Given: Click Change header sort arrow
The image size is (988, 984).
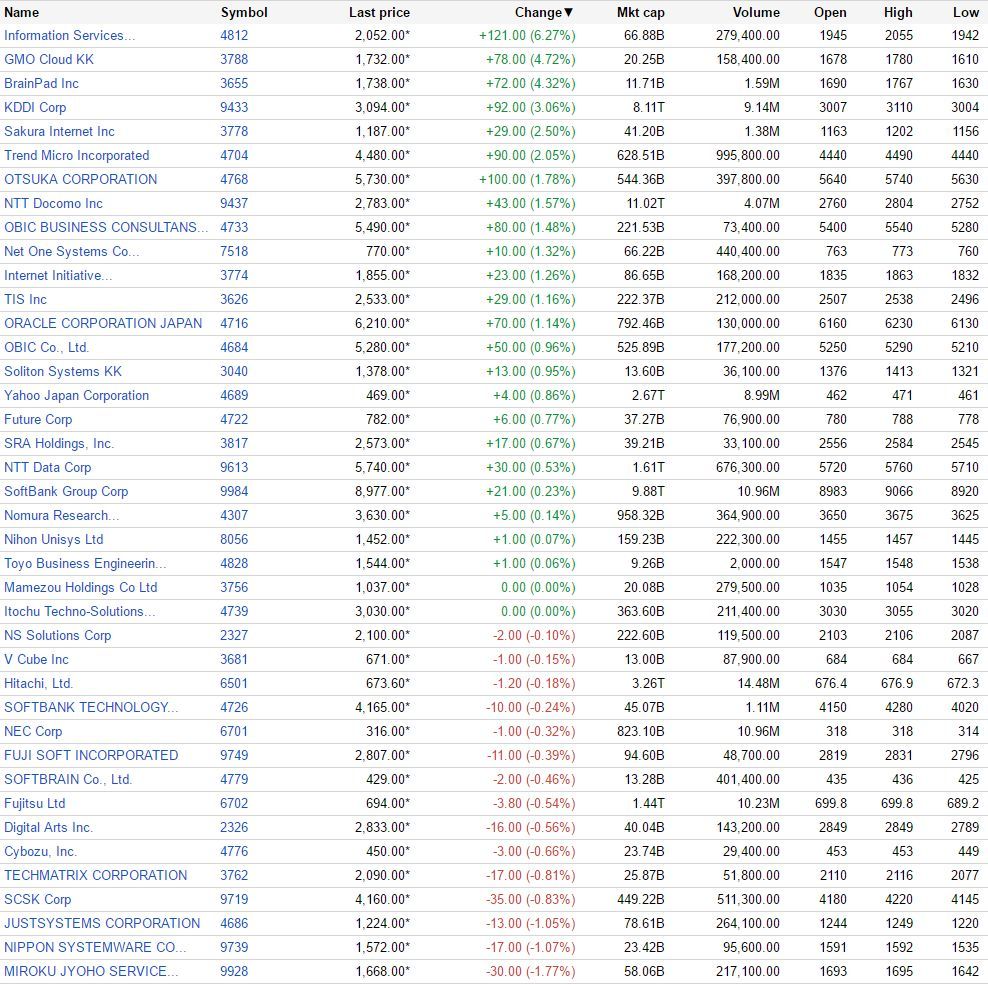Looking at the screenshot, I should [x=568, y=13].
